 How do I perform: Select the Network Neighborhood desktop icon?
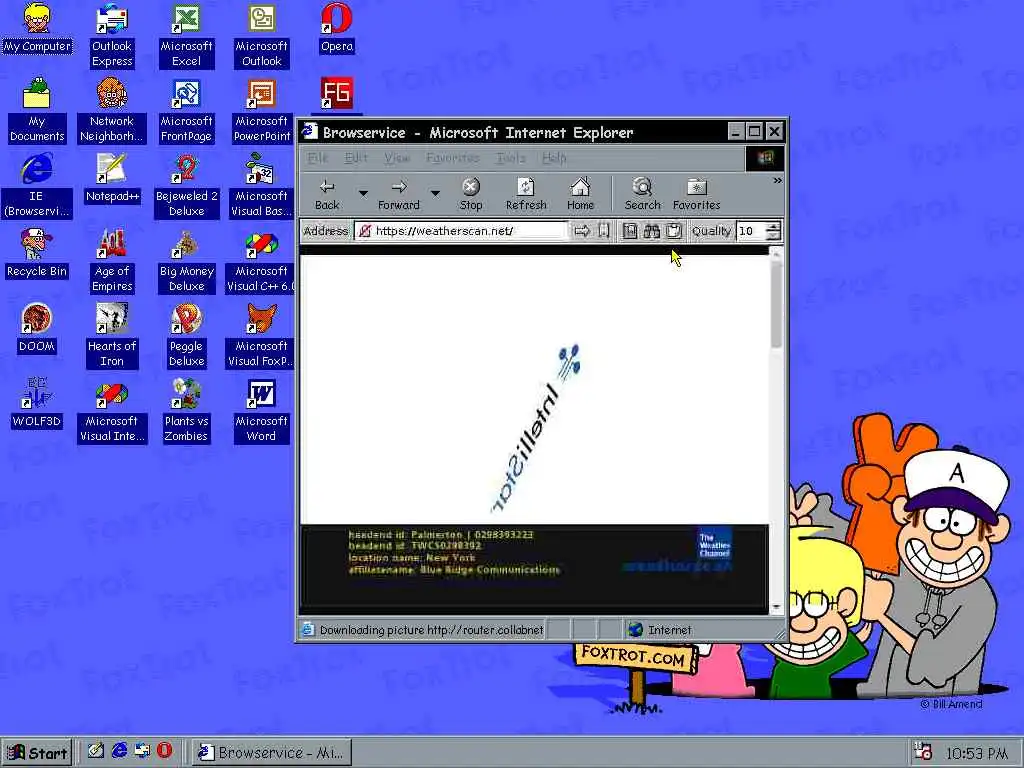(x=112, y=111)
